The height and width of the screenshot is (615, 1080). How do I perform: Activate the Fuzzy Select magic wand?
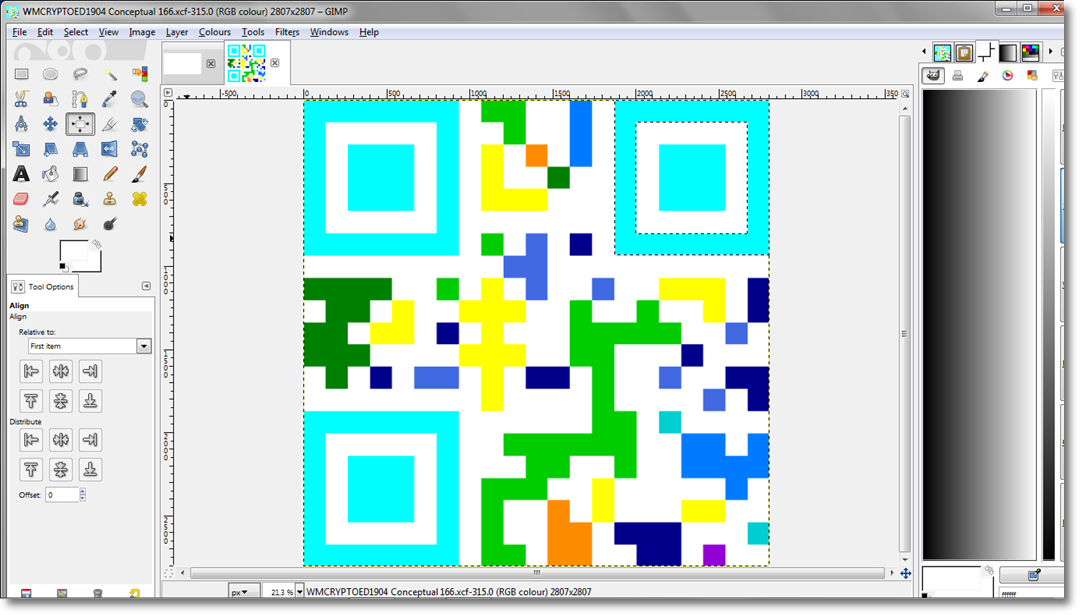coord(110,74)
